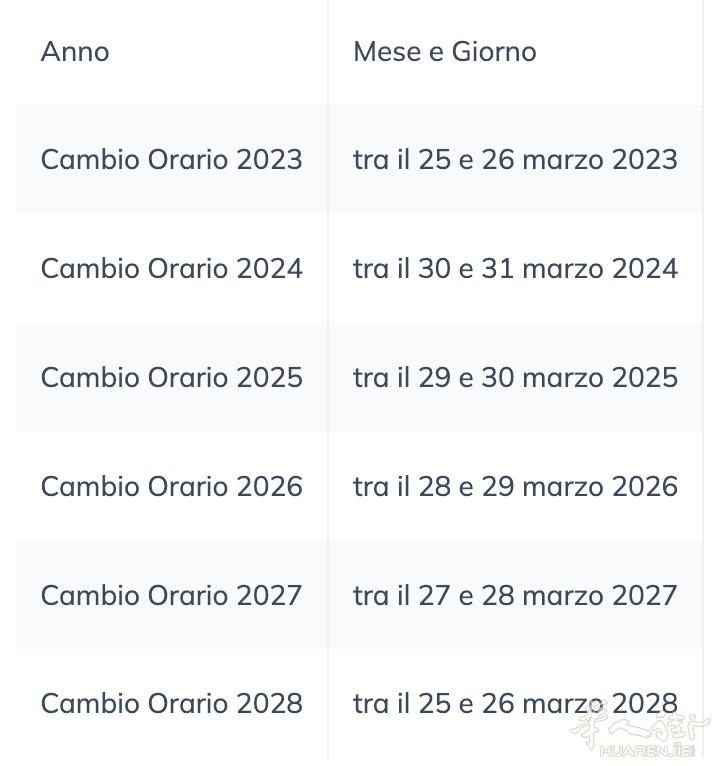Click 'tra il 29 e 30 marzo 2025'
Screen dimensions: 720x766
[x=515, y=378]
